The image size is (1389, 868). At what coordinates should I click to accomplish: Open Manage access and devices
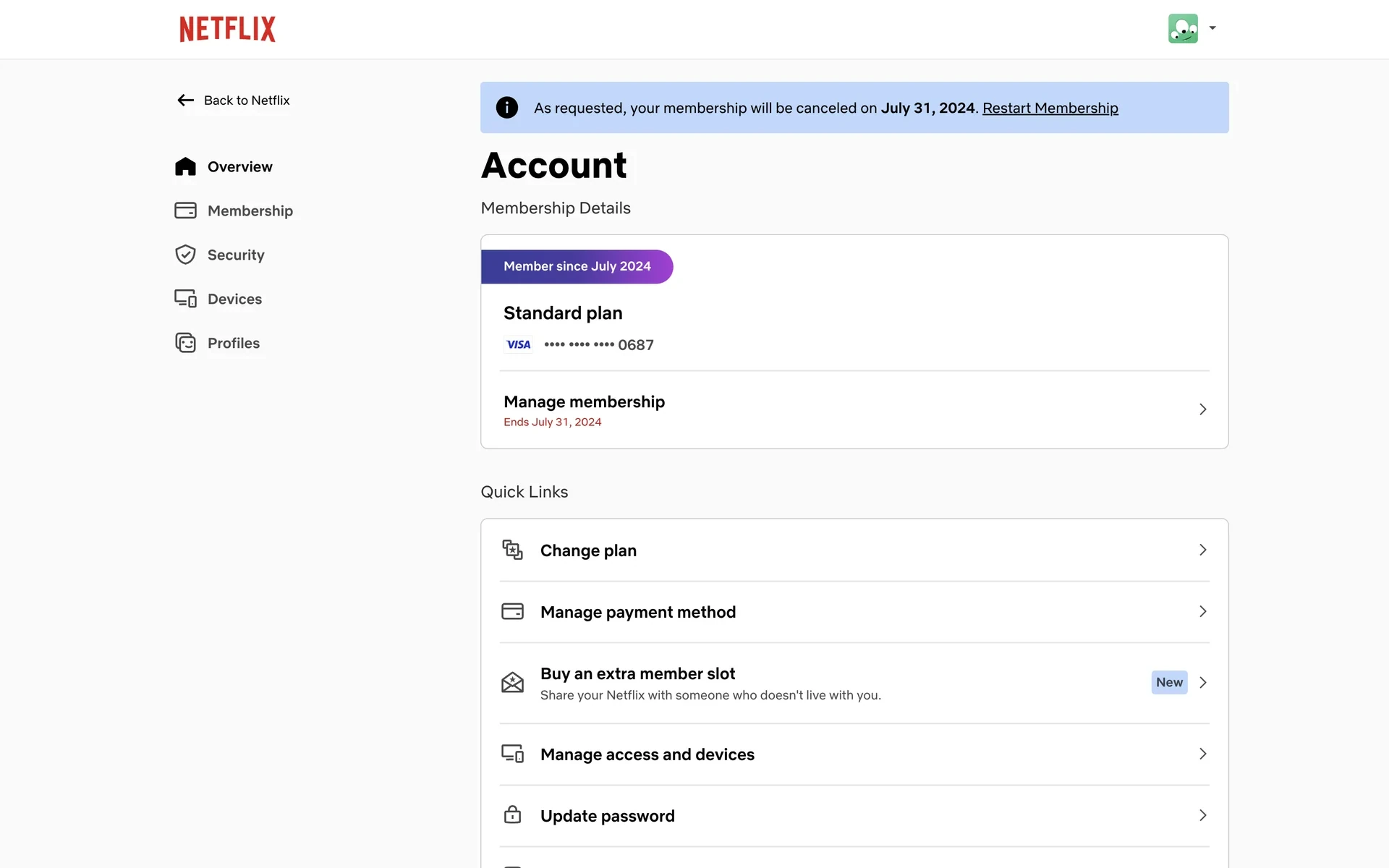pyautogui.click(x=854, y=754)
